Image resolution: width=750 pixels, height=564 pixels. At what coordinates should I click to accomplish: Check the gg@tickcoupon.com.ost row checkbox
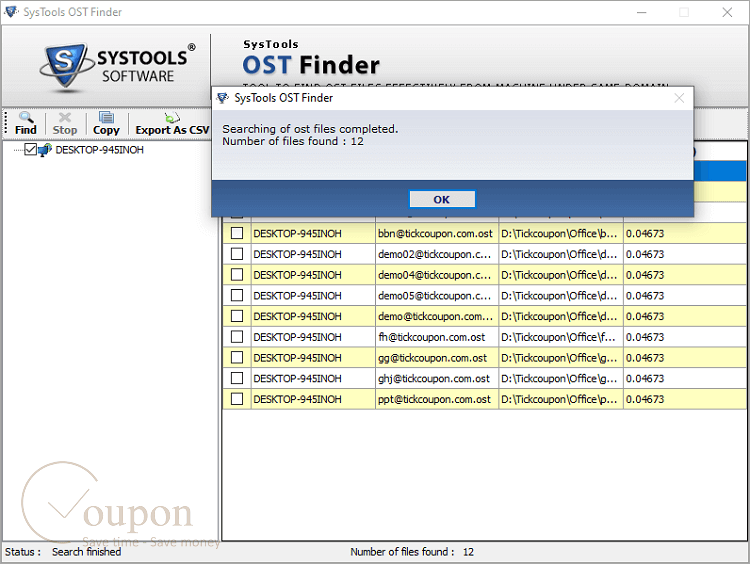(237, 358)
